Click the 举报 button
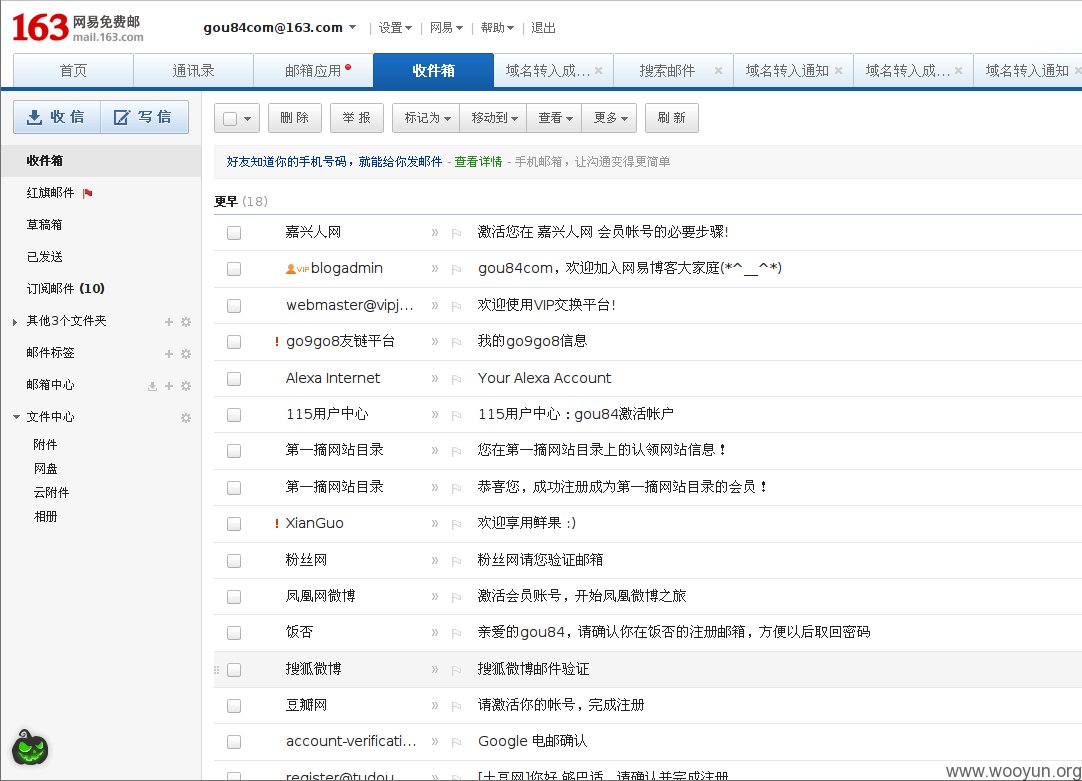The height and width of the screenshot is (781, 1082). (357, 118)
